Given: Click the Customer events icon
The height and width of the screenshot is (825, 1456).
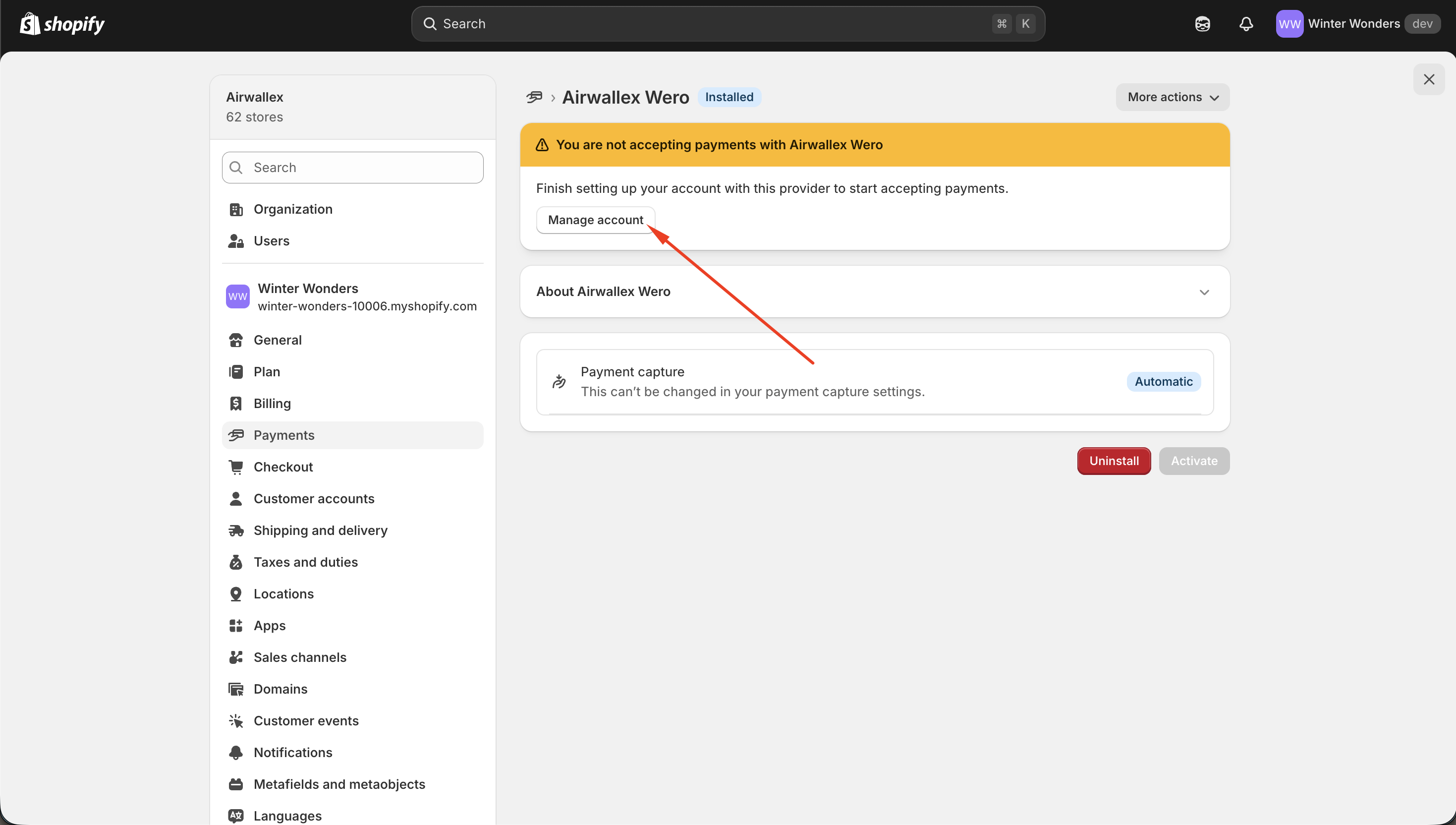Looking at the screenshot, I should 235,721.
